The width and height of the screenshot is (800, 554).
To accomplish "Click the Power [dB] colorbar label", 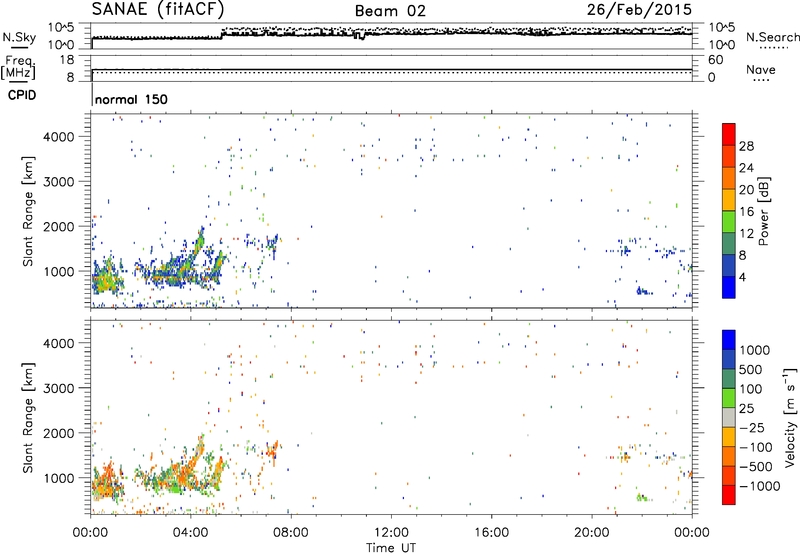I will click(x=763, y=211).
